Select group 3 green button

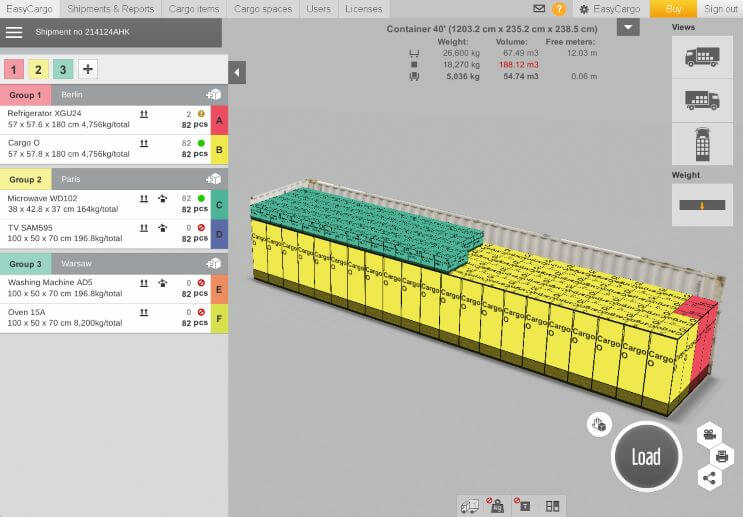click(63, 69)
